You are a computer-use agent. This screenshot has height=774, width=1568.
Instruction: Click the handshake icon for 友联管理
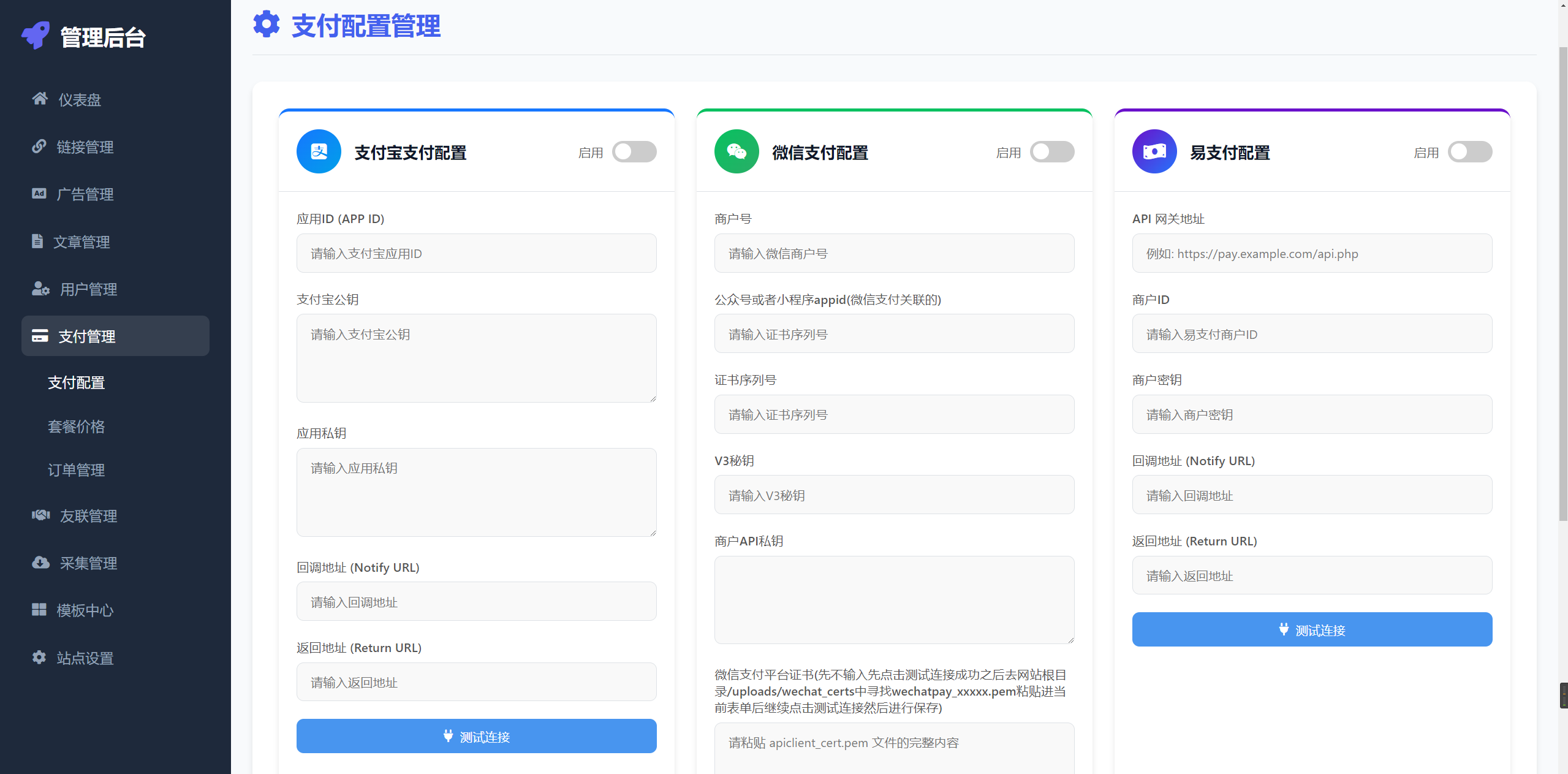pyautogui.click(x=41, y=515)
